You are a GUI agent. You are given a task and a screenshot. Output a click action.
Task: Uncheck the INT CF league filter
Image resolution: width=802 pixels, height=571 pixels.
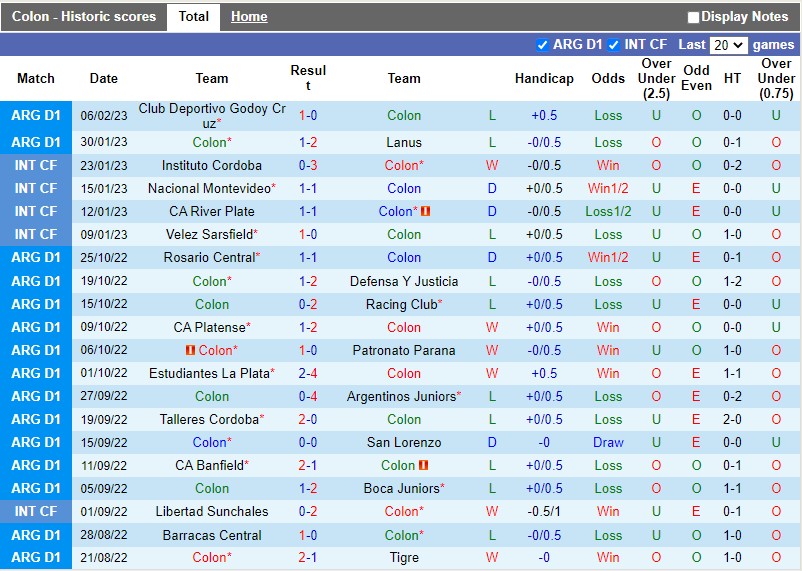pos(614,45)
